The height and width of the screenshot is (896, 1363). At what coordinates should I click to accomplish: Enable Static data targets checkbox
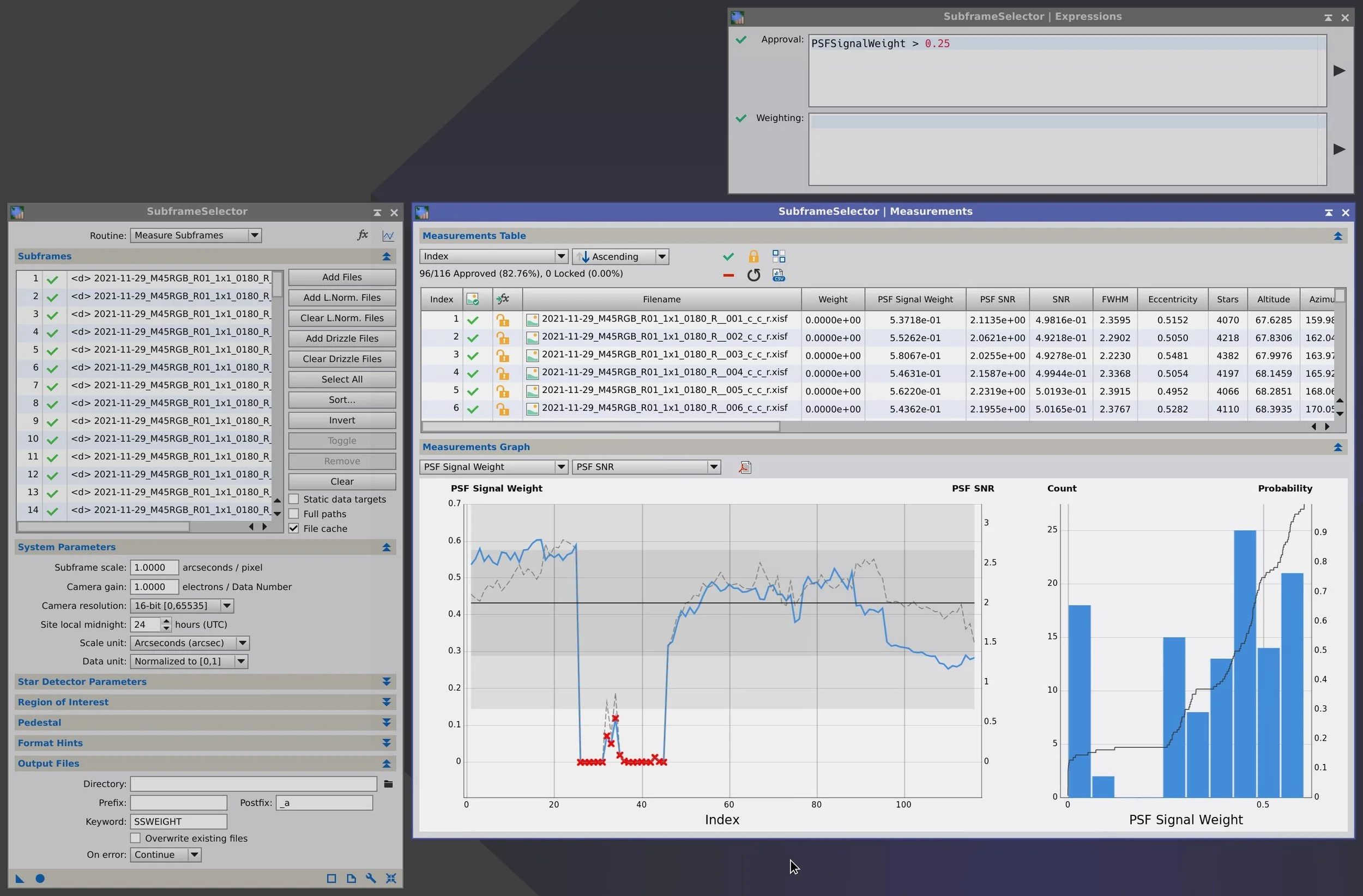[294, 499]
